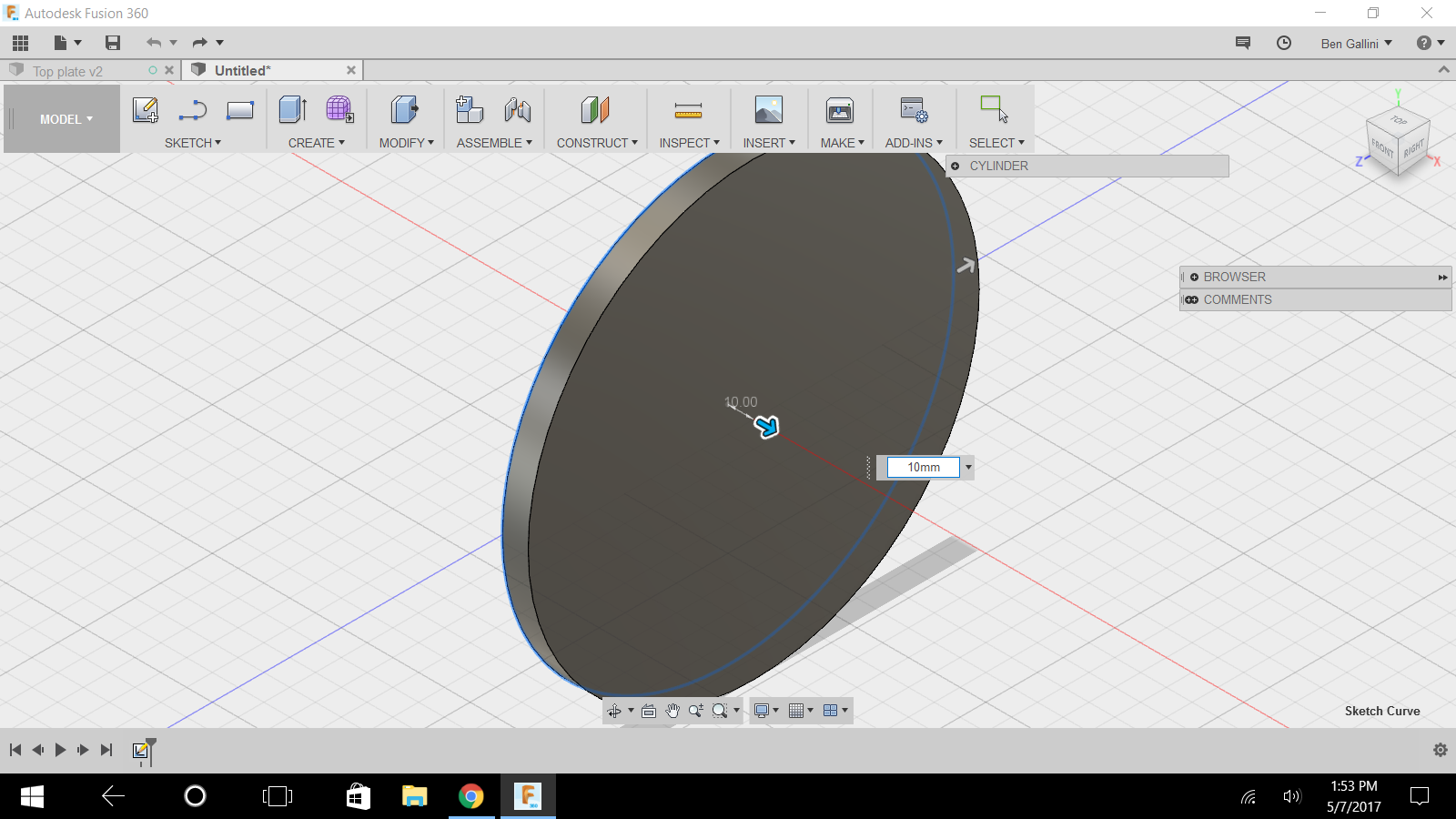Open the job status clock icon
This screenshot has width=1456, height=819.
click(x=1284, y=43)
